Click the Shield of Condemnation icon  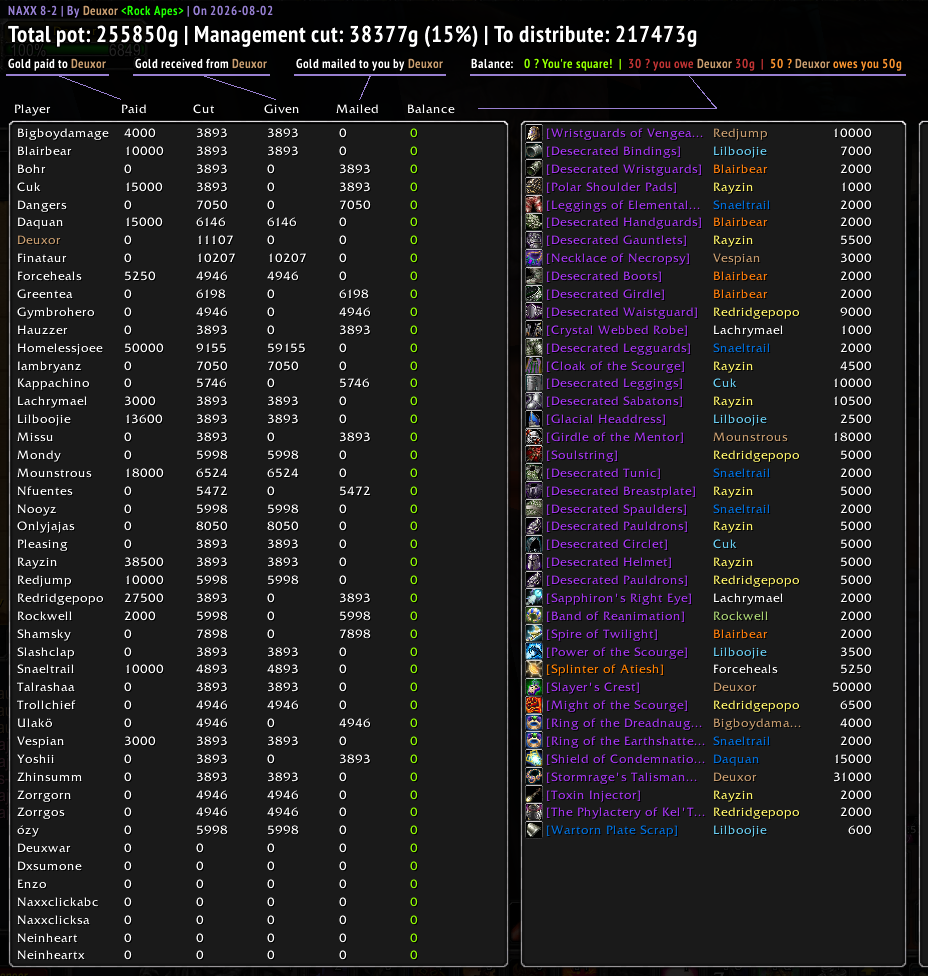point(534,759)
